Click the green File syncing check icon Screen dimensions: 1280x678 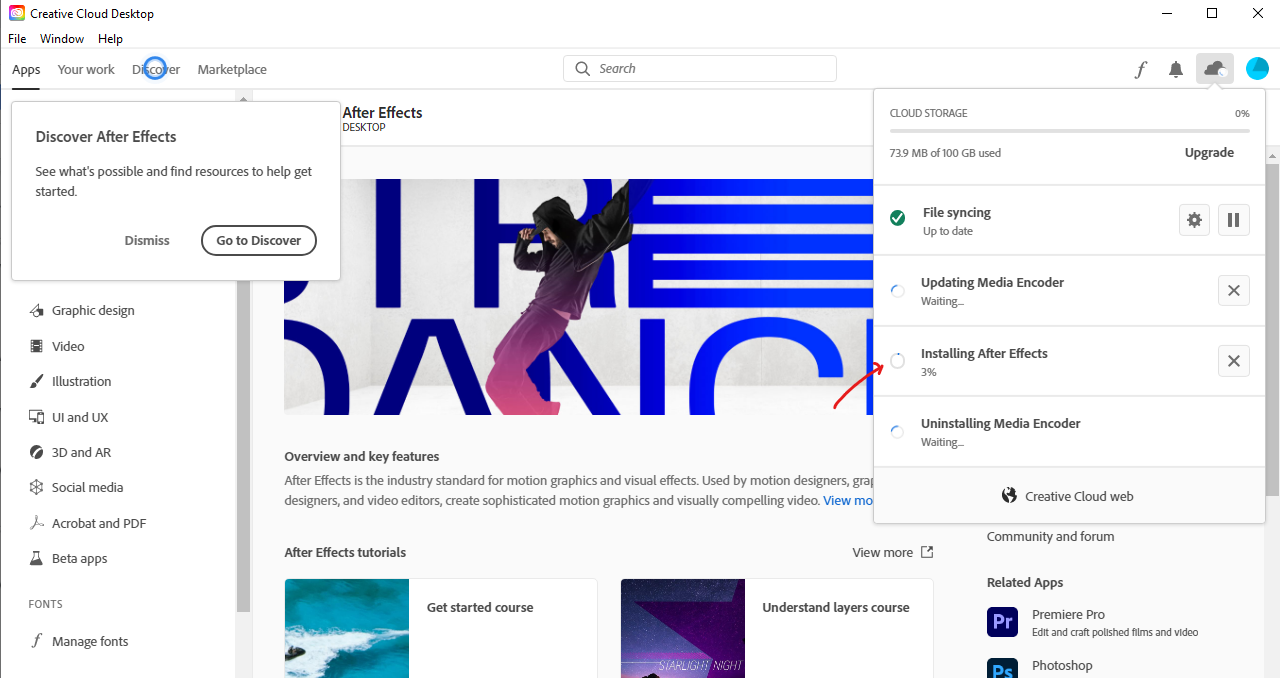[898, 218]
